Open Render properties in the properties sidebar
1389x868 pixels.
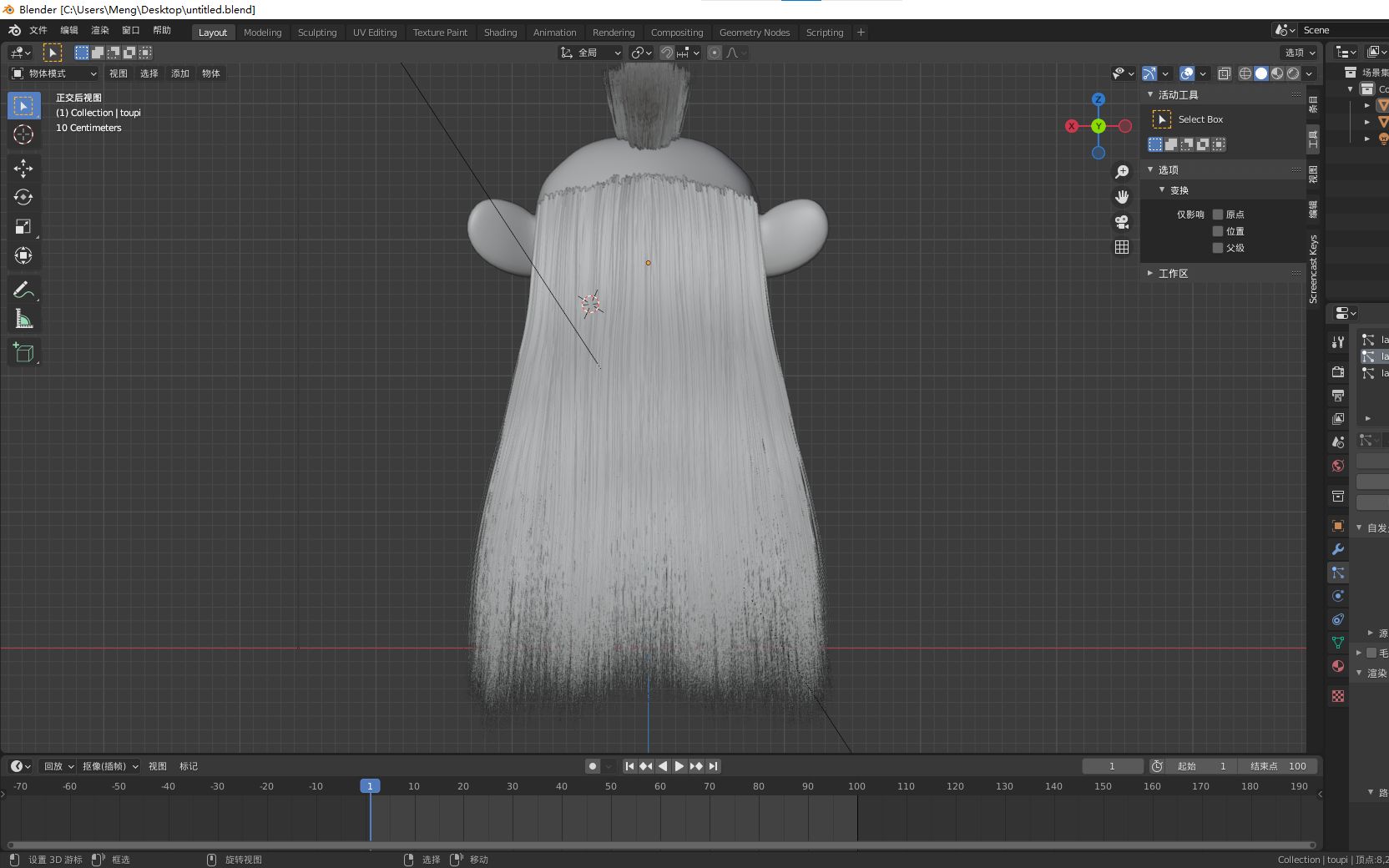(x=1337, y=372)
